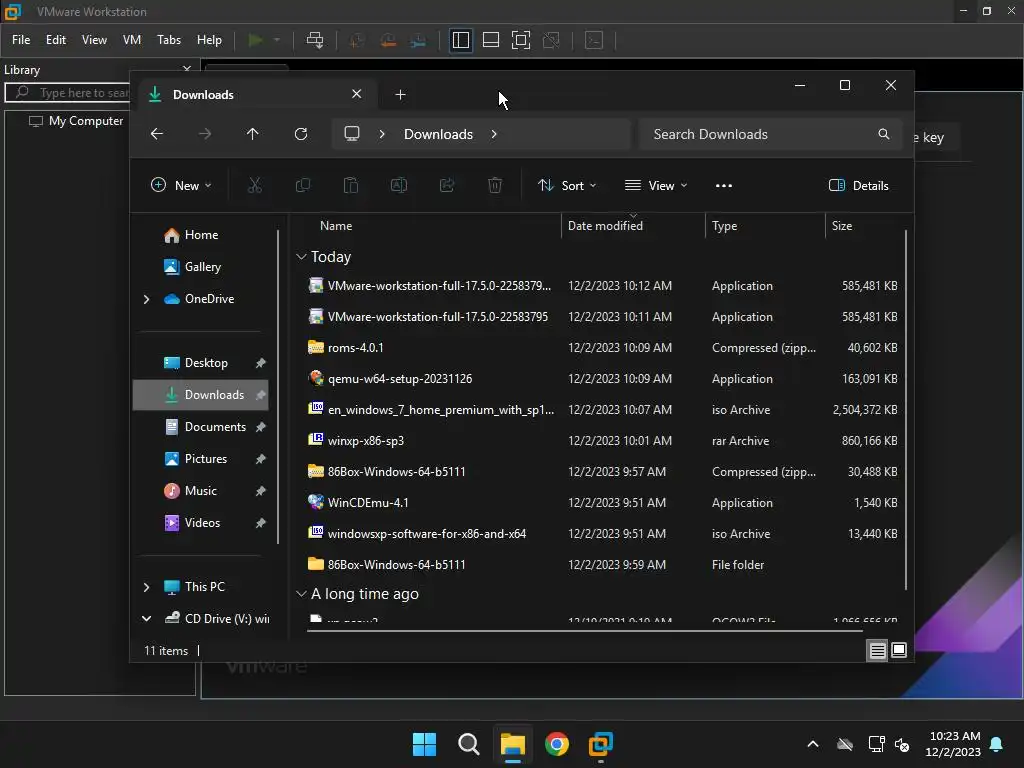Open Google Chrome from the taskbar
The width and height of the screenshot is (1024, 768).
click(x=556, y=744)
